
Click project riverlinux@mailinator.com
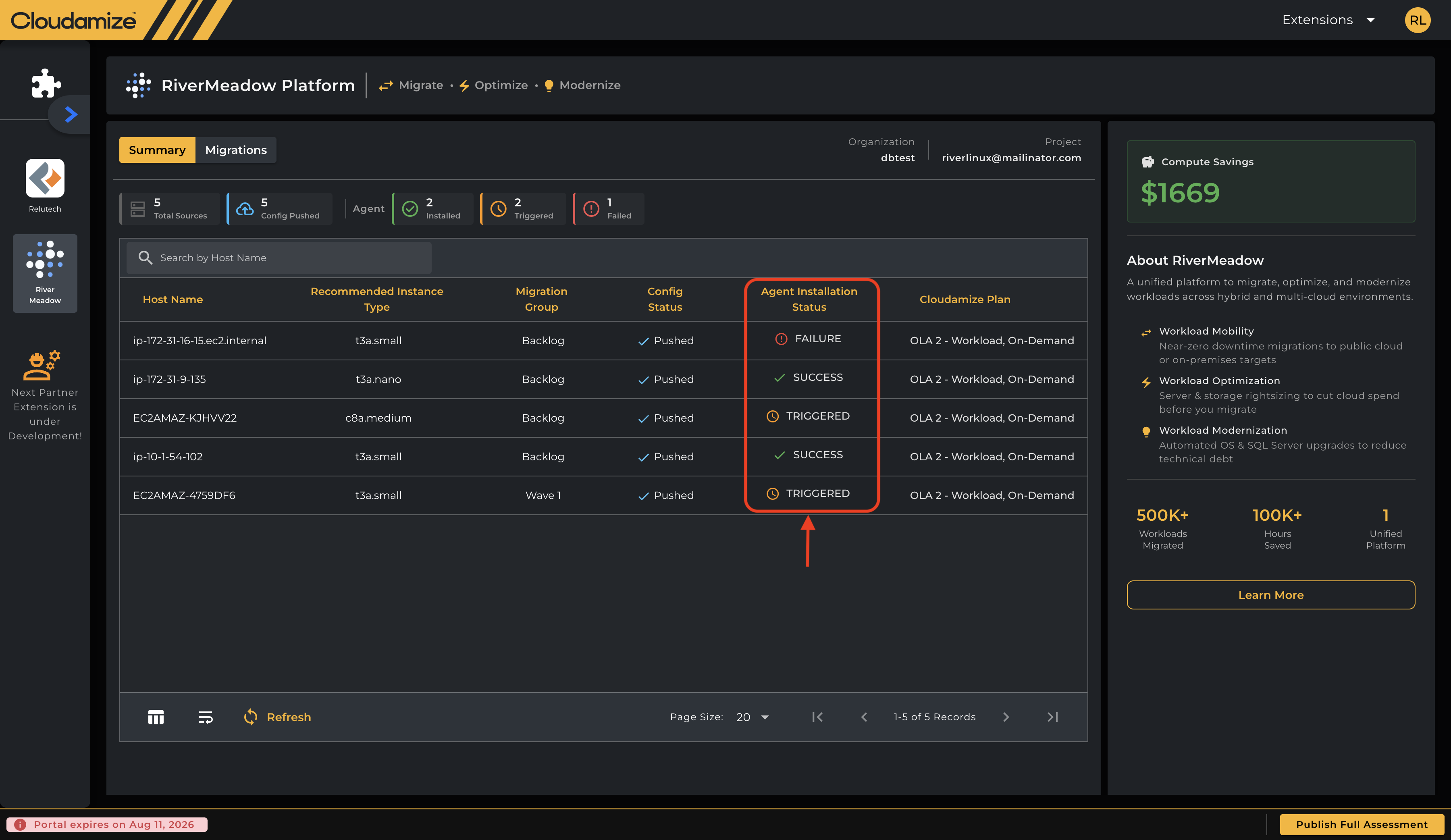[x=1011, y=158]
